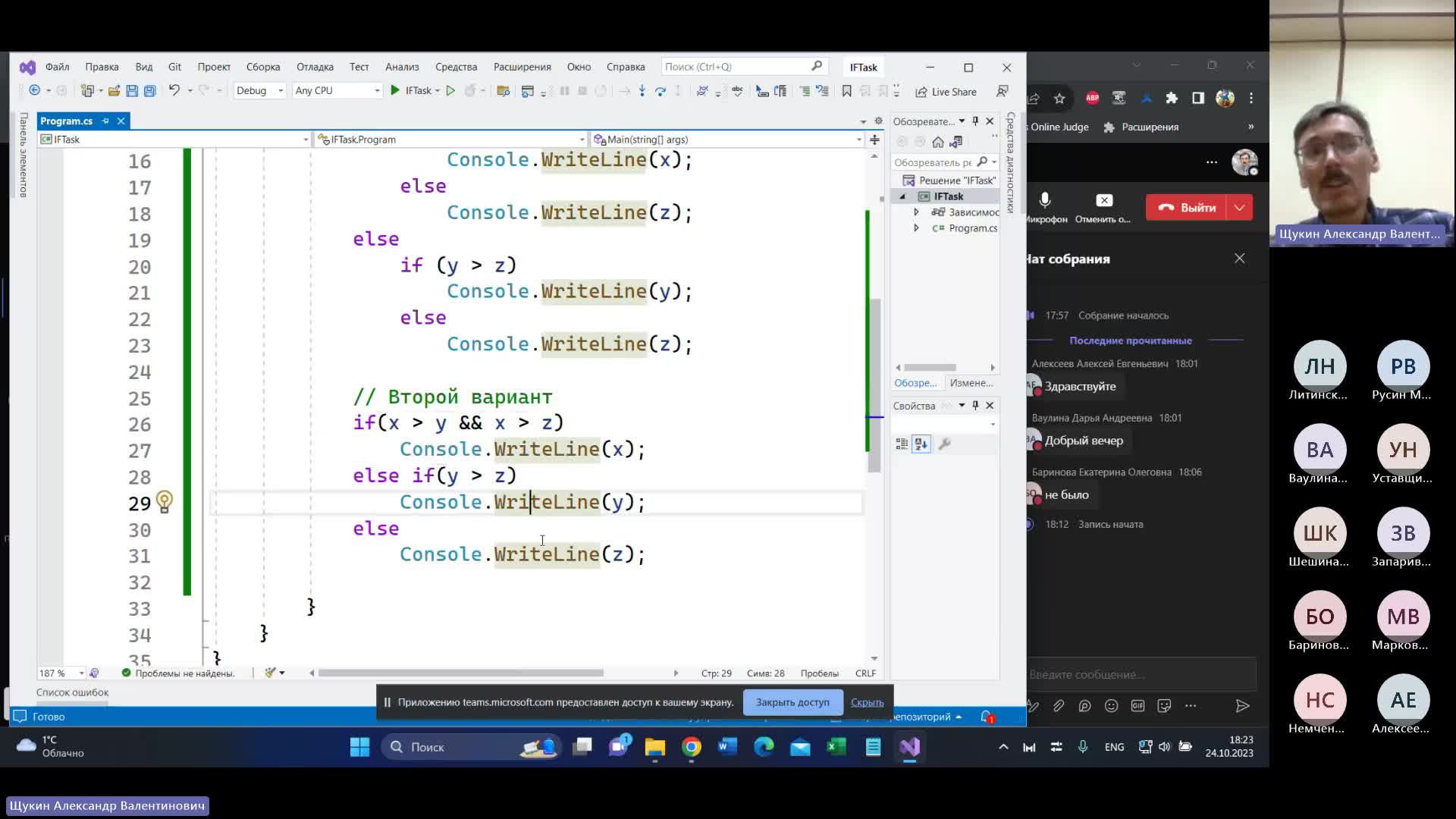Click the GIF icon in Teams chat toolbar
Image resolution: width=1456 pixels, height=819 pixels.
click(1138, 706)
